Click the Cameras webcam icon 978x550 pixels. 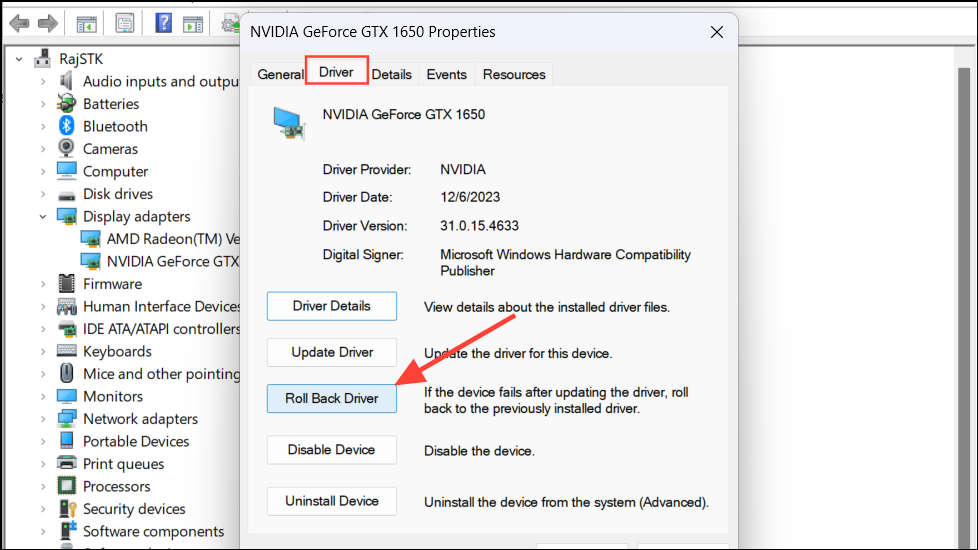pyautogui.click(x=66, y=148)
